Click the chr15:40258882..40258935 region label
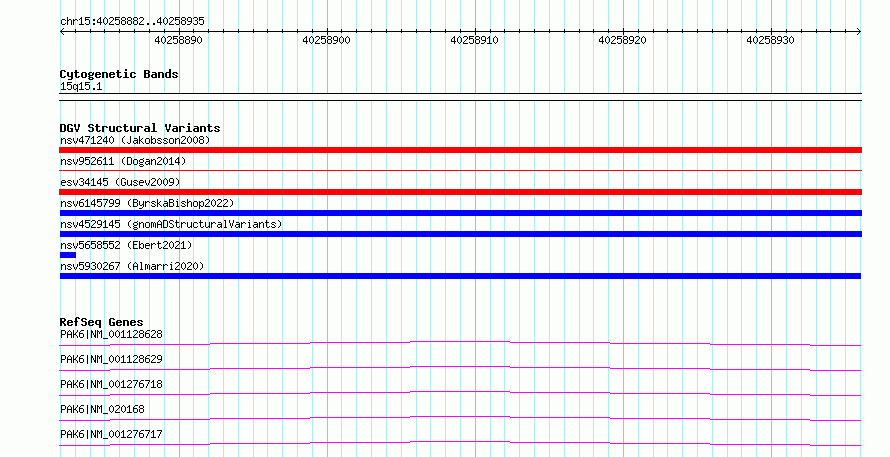The height and width of the screenshot is (457, 890). (132, 21)
